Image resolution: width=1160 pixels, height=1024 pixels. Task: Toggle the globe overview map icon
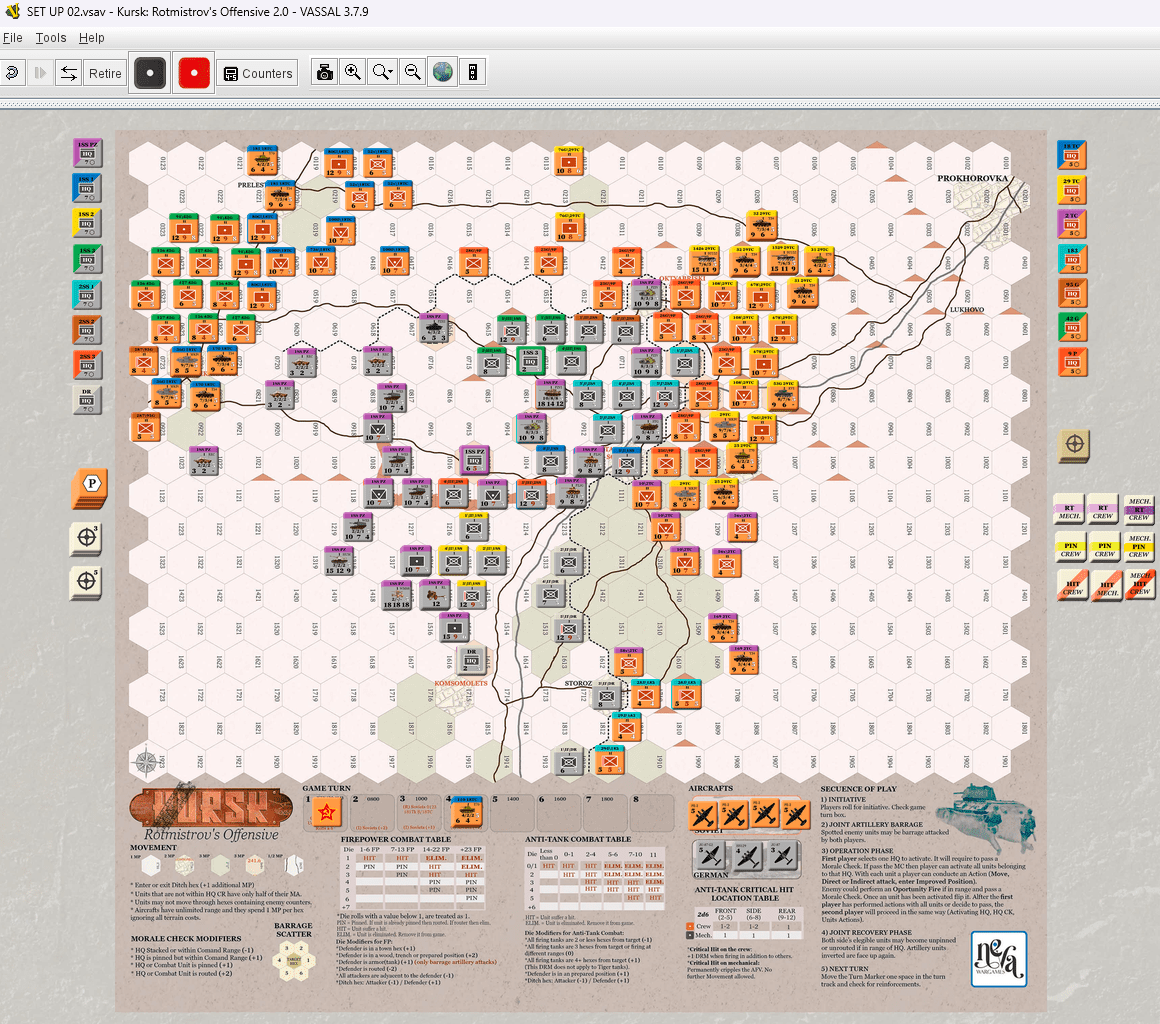442,72
